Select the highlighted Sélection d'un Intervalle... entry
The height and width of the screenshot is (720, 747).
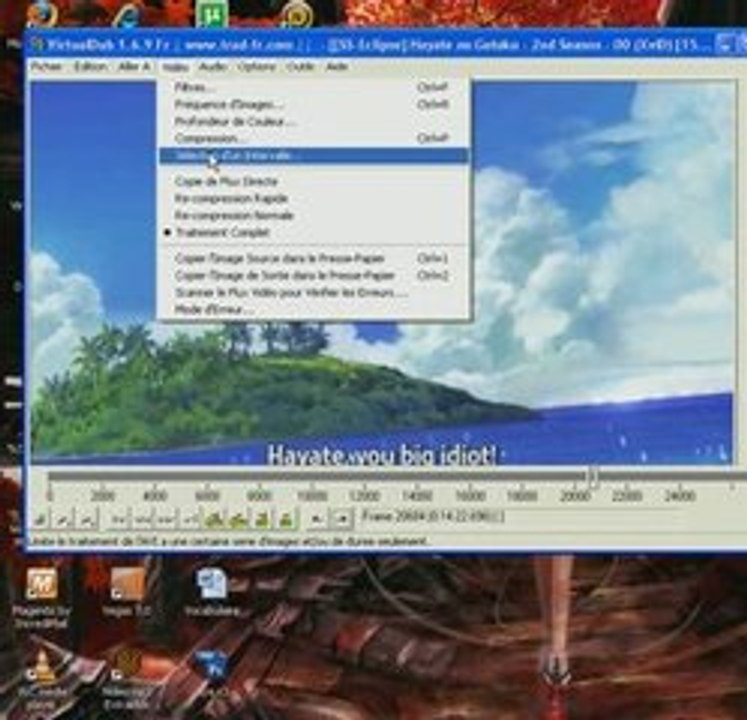tap(314, 156)
